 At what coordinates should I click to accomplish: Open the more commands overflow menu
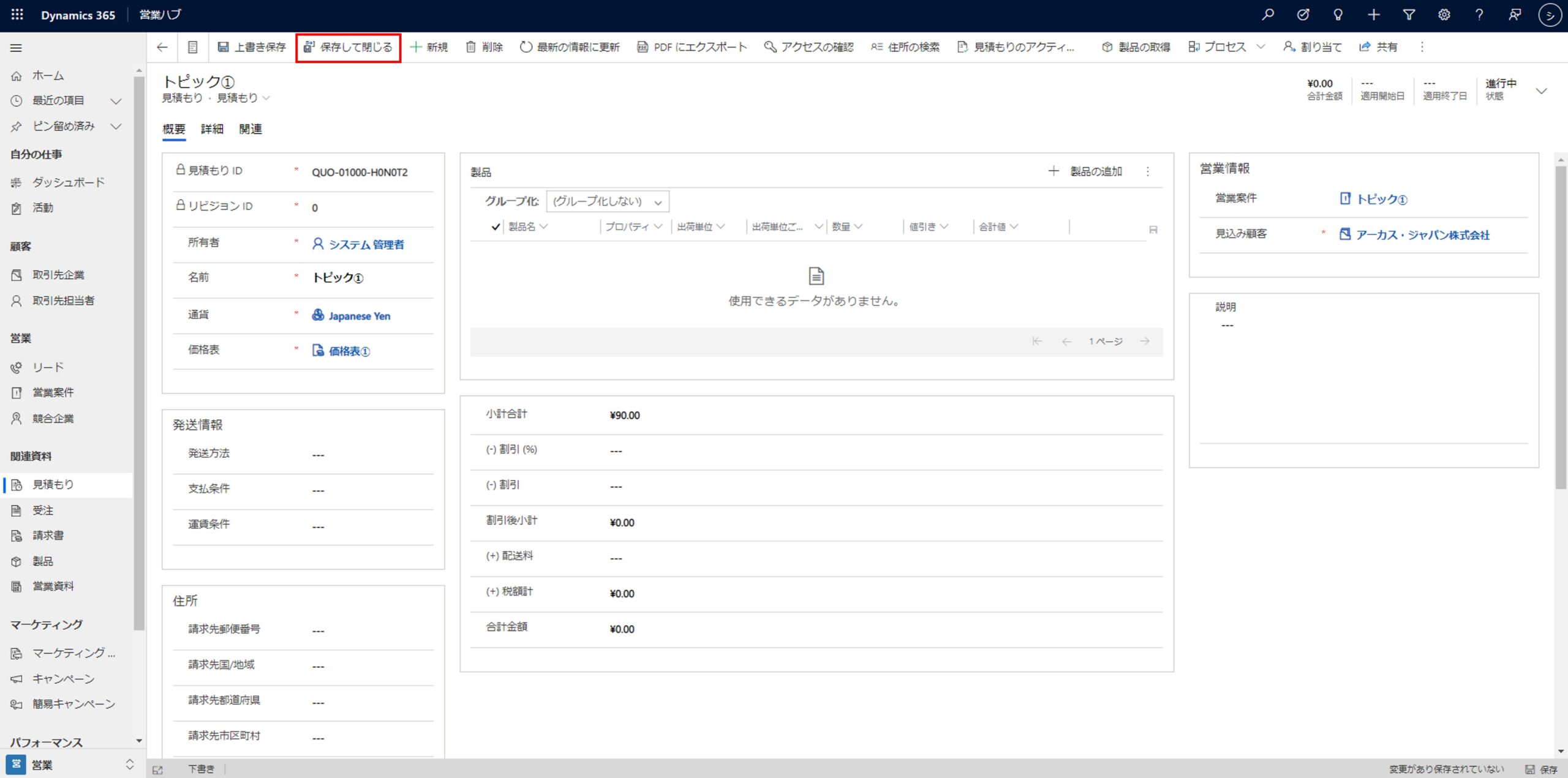[1422, 47]
